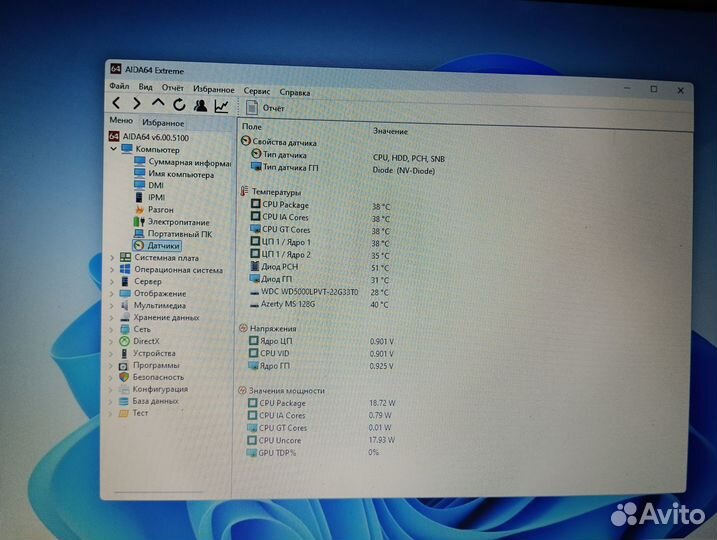
Task: Open the Справка menu
Action: point(294,92)
